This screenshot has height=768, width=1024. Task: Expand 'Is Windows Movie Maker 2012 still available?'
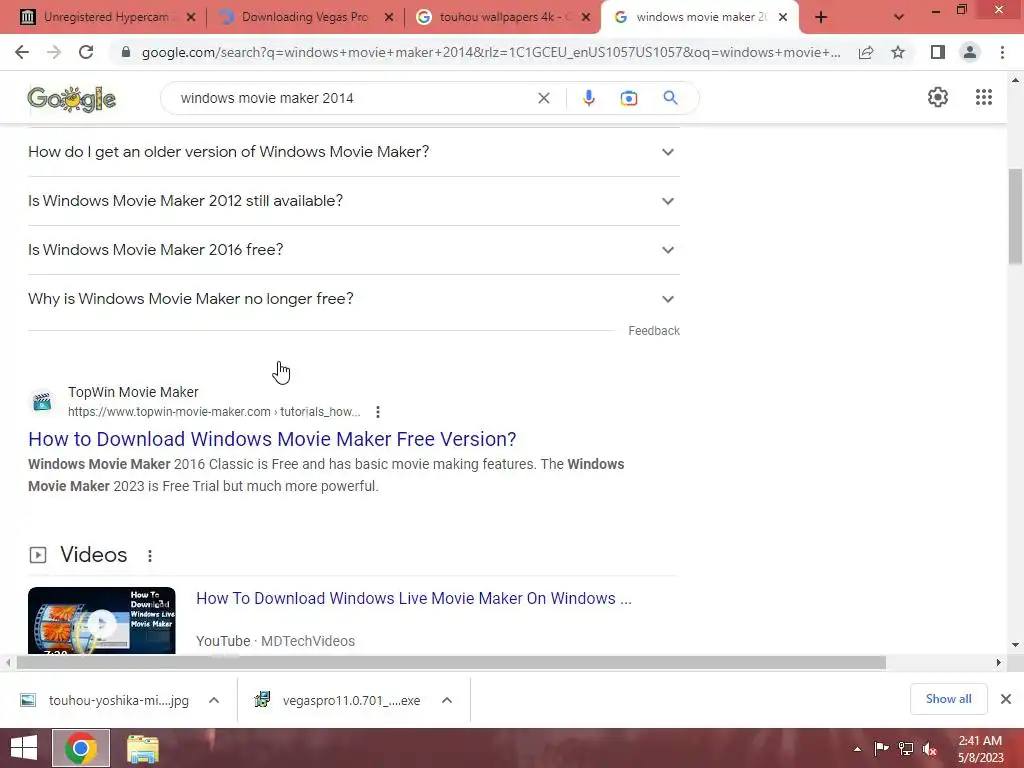coord(354,201)
